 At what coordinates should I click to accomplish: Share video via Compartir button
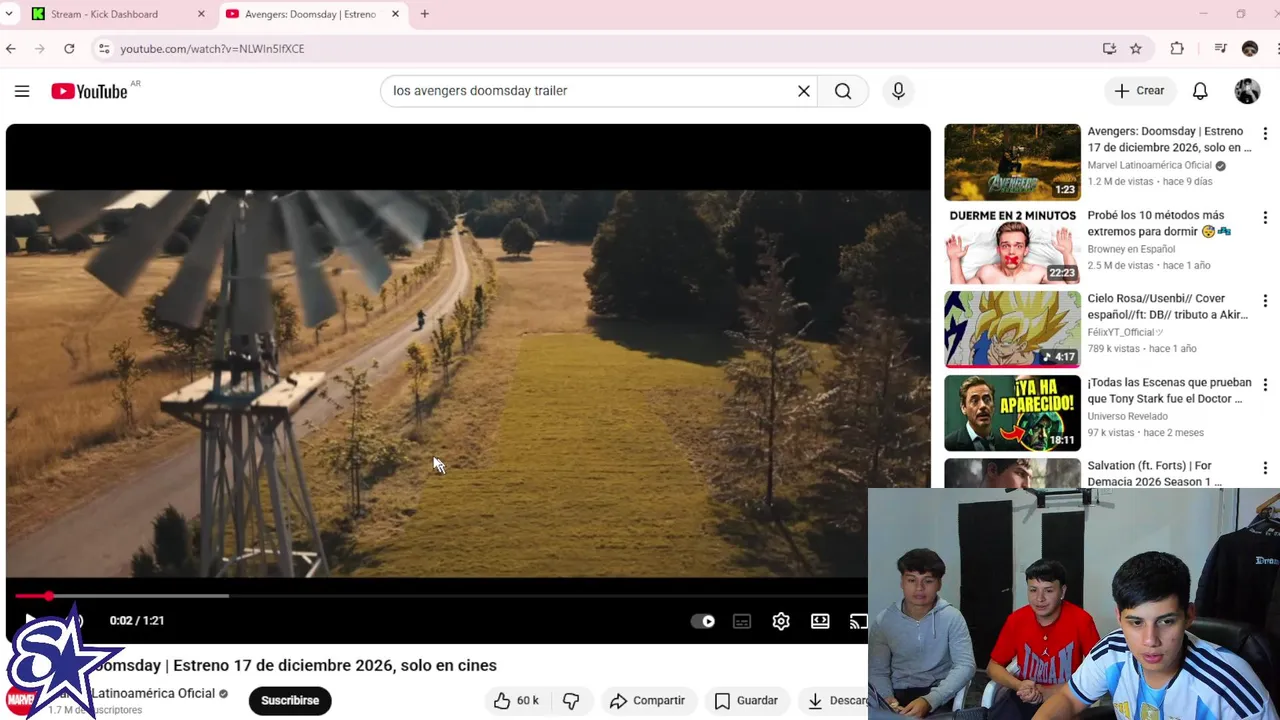647,700
